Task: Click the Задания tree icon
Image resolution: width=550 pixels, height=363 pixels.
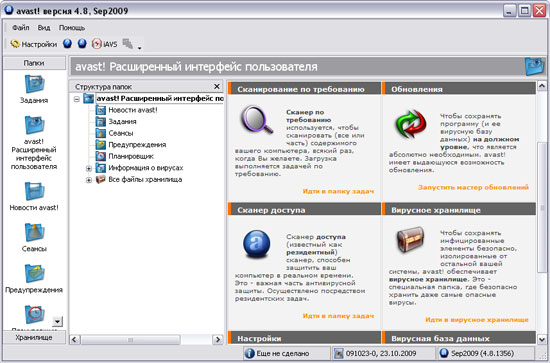Action: 101,122
